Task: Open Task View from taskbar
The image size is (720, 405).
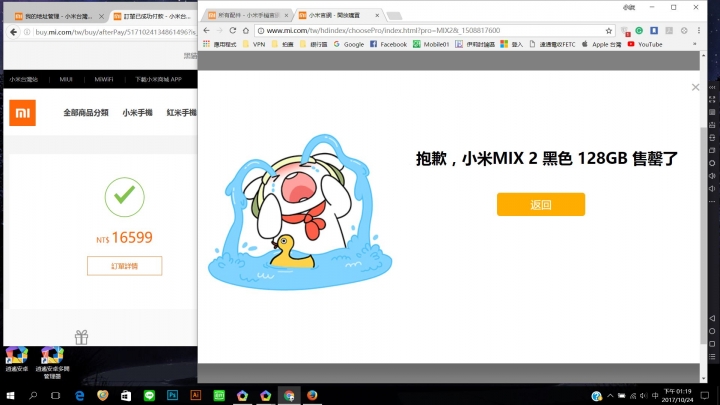Action: (x=56, y=395)
